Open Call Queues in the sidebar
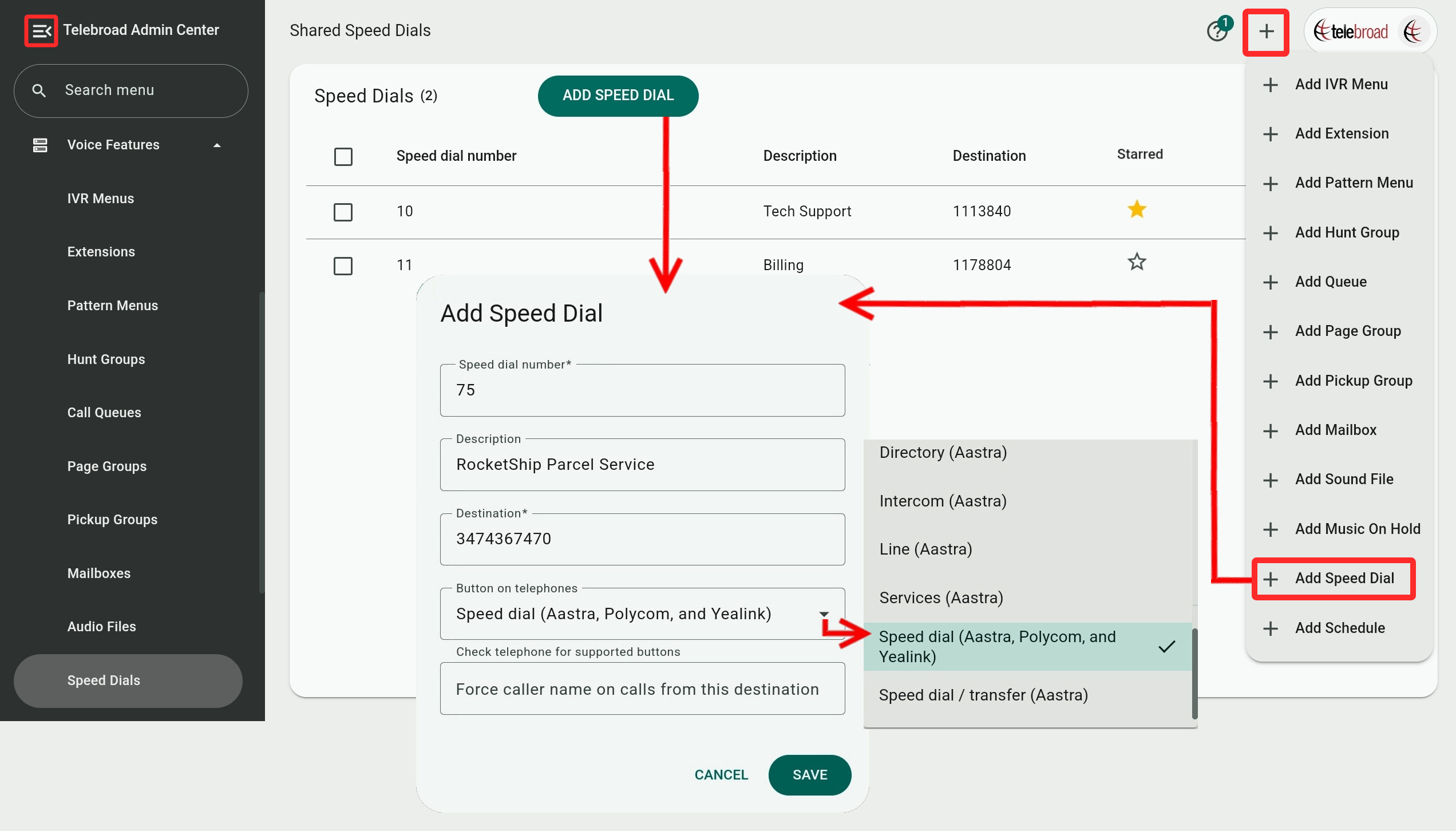 click(104, 413)
